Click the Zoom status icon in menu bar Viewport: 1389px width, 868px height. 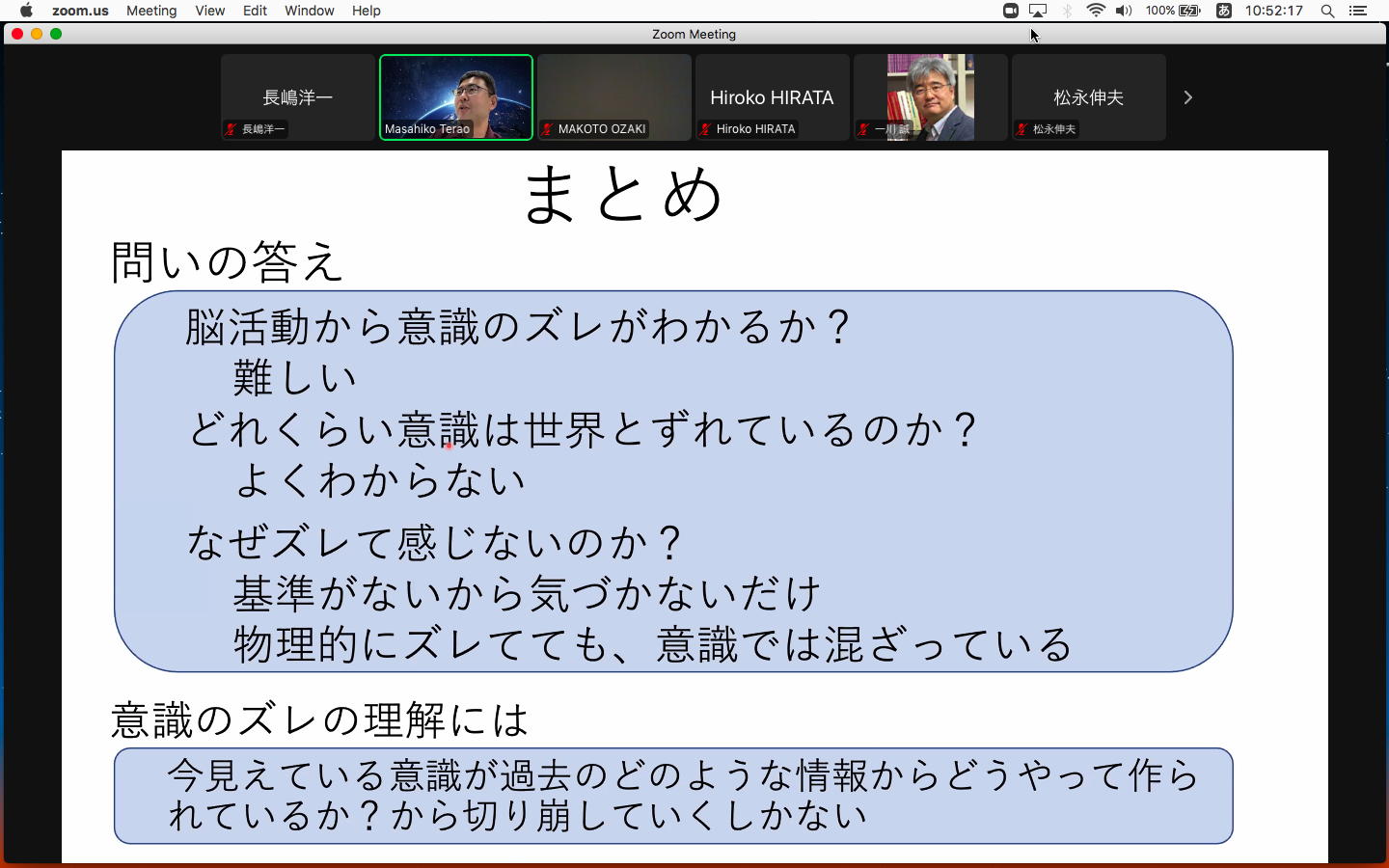[x=1010, y=11]
